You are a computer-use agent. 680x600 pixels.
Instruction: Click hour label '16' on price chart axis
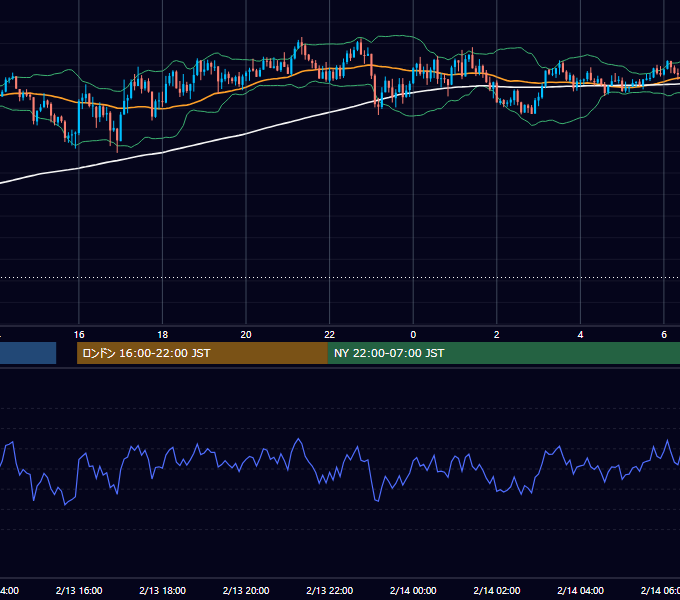pos(79,335)
